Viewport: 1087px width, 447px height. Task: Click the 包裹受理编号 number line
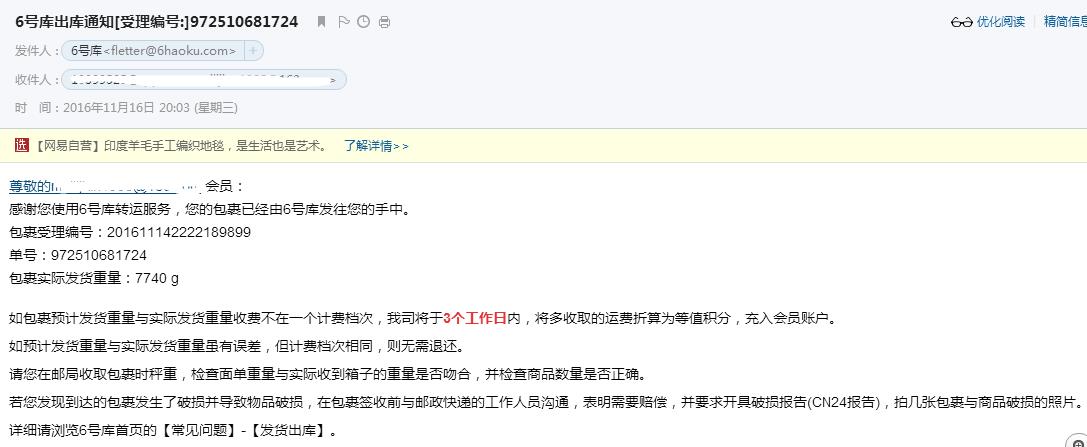(130, 232)
